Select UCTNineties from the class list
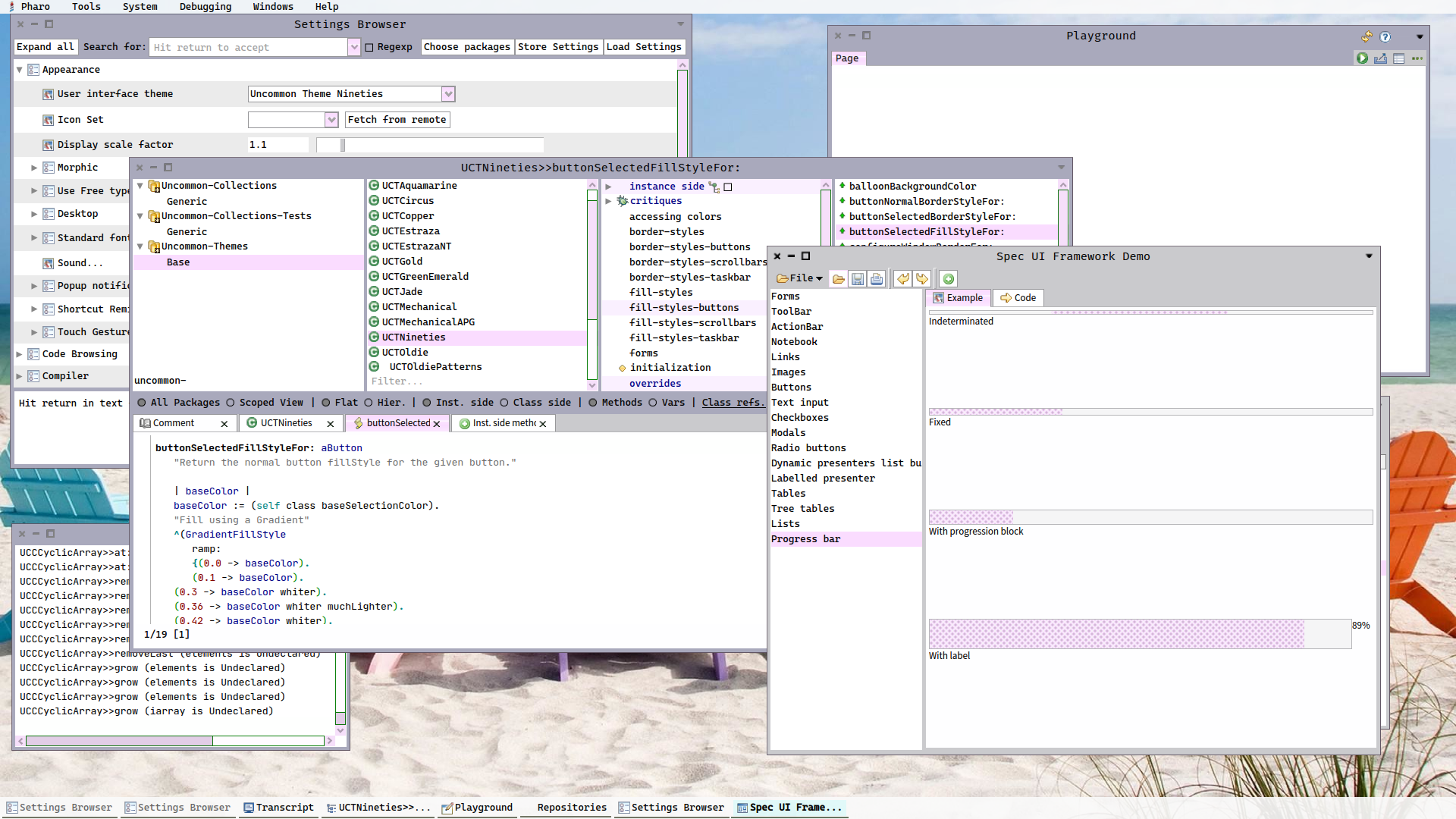This screenshot has width=1456, height=819. click(x=413, y=337)
